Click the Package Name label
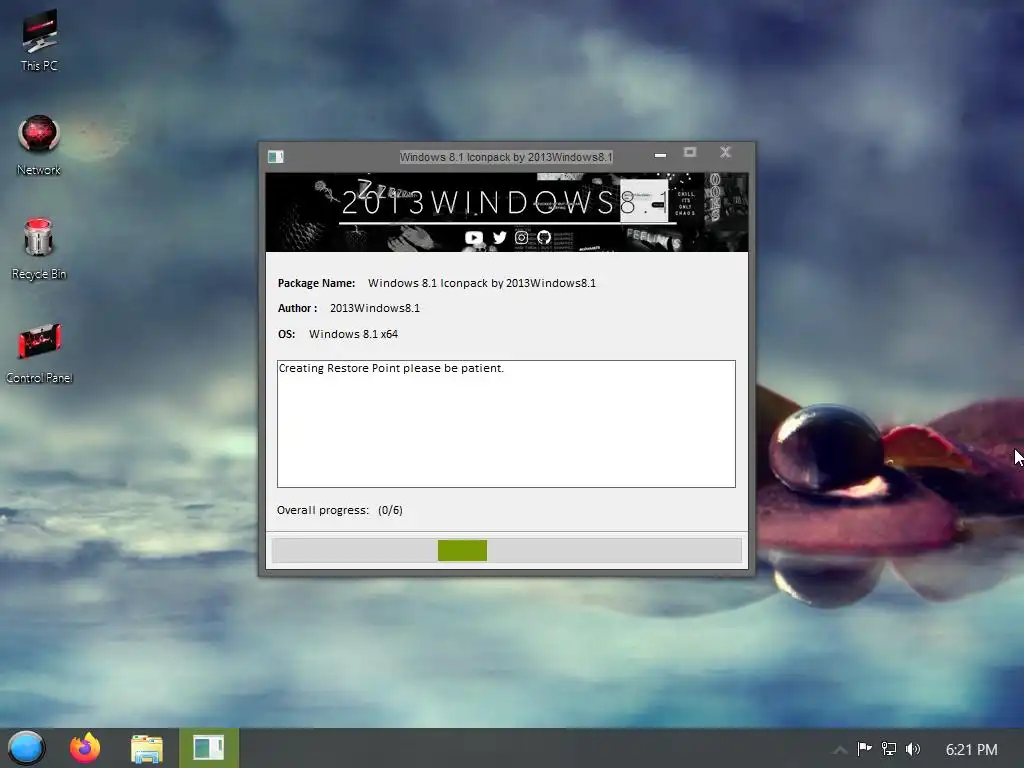 click(316, 283)
